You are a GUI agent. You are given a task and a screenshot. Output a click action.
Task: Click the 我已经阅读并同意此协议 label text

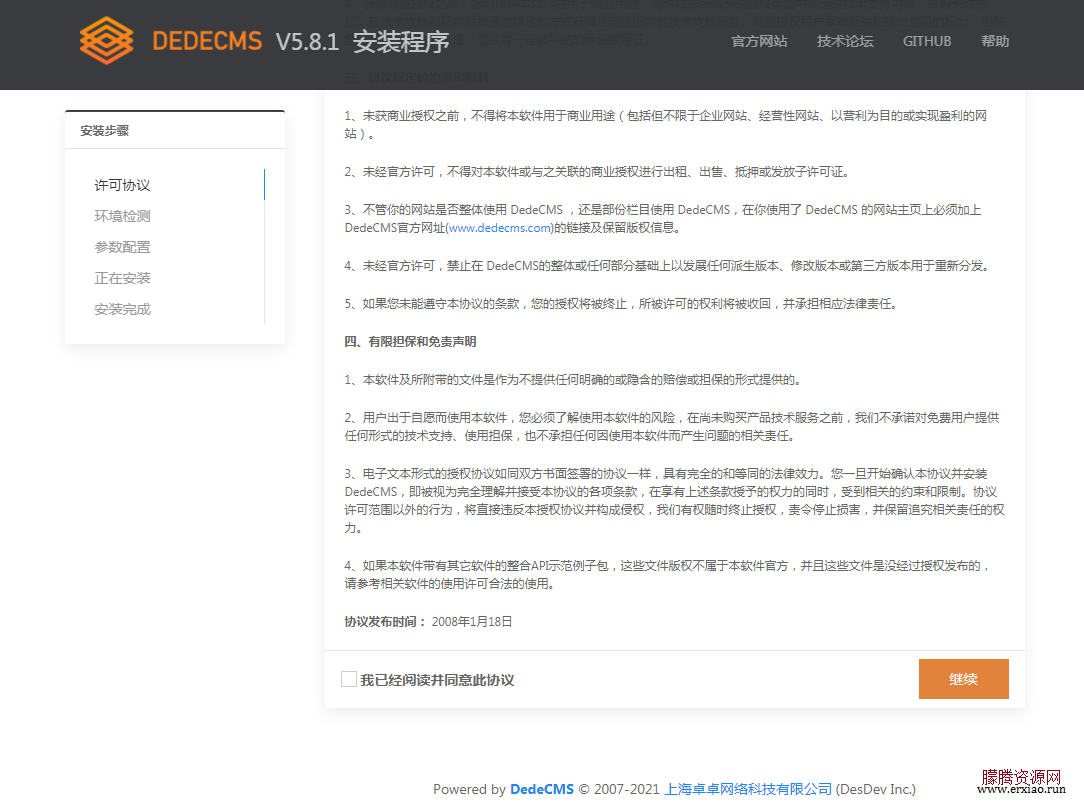pyautogui.click(x=437, y=680)
